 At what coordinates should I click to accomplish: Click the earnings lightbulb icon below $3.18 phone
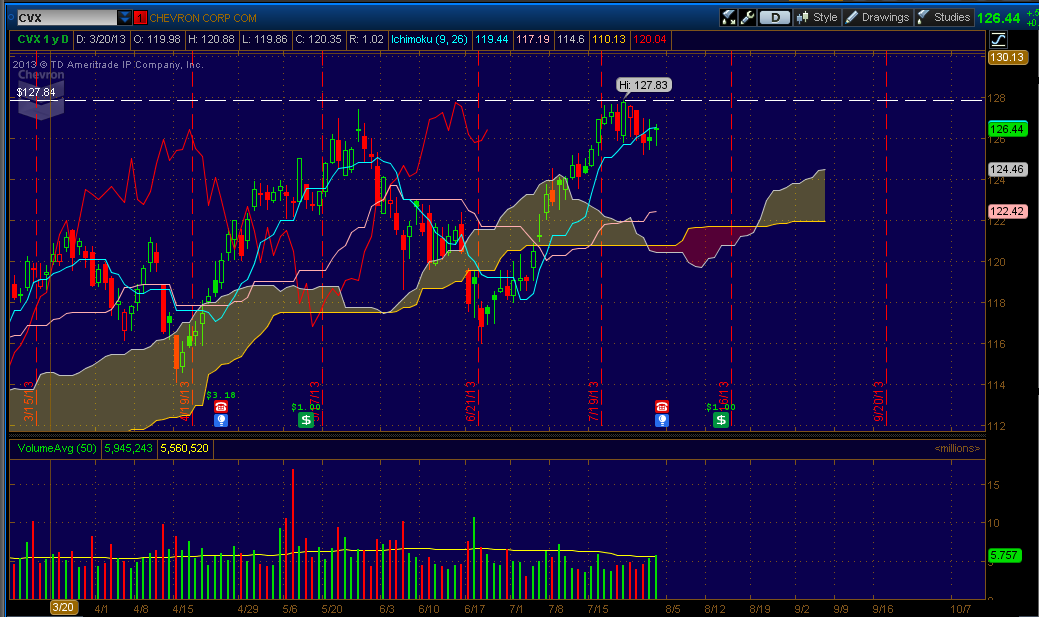221,420
